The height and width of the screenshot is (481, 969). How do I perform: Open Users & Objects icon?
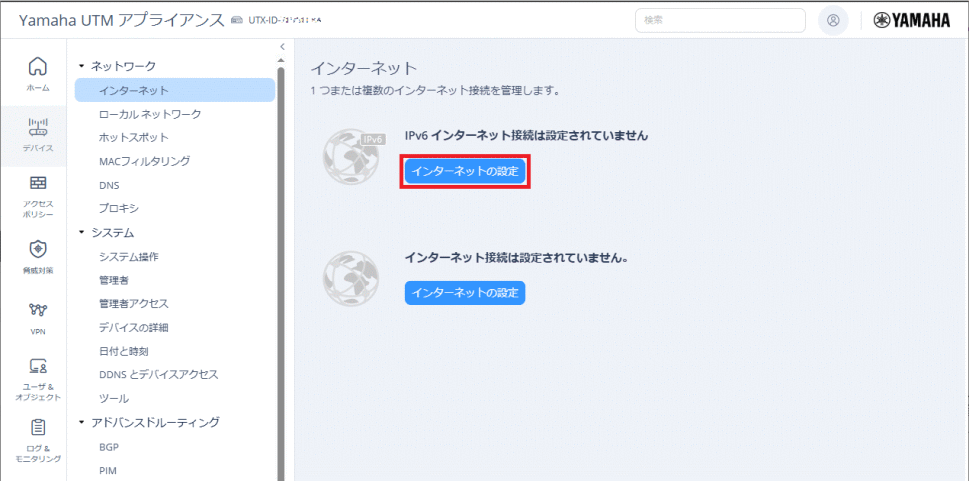37,367
